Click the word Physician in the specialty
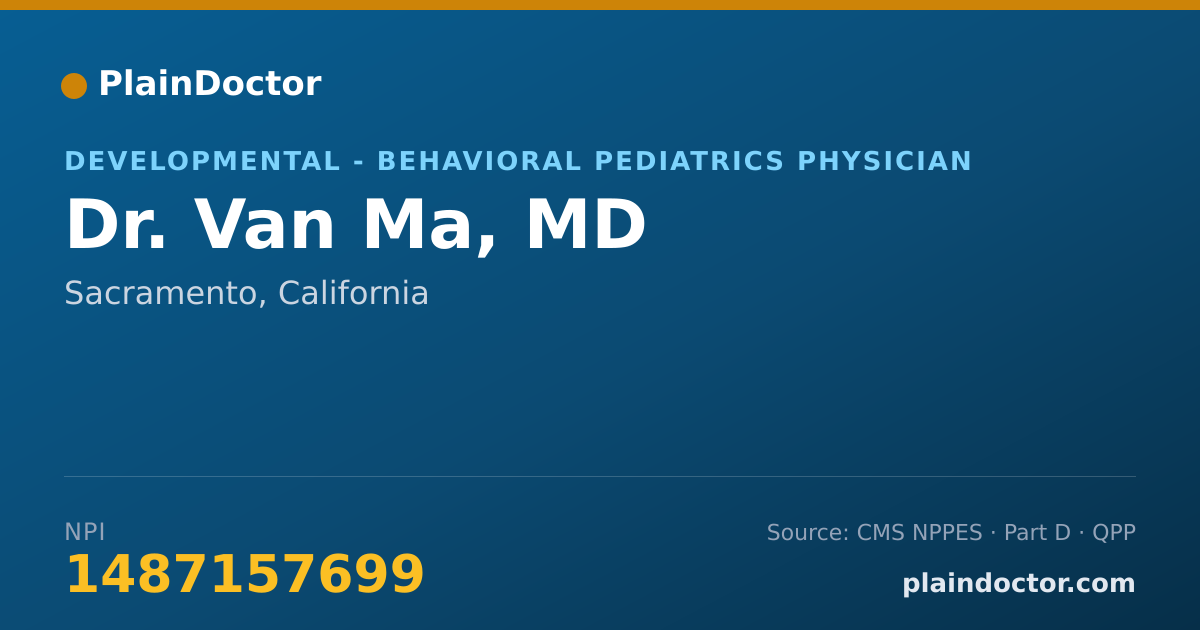 884,162
